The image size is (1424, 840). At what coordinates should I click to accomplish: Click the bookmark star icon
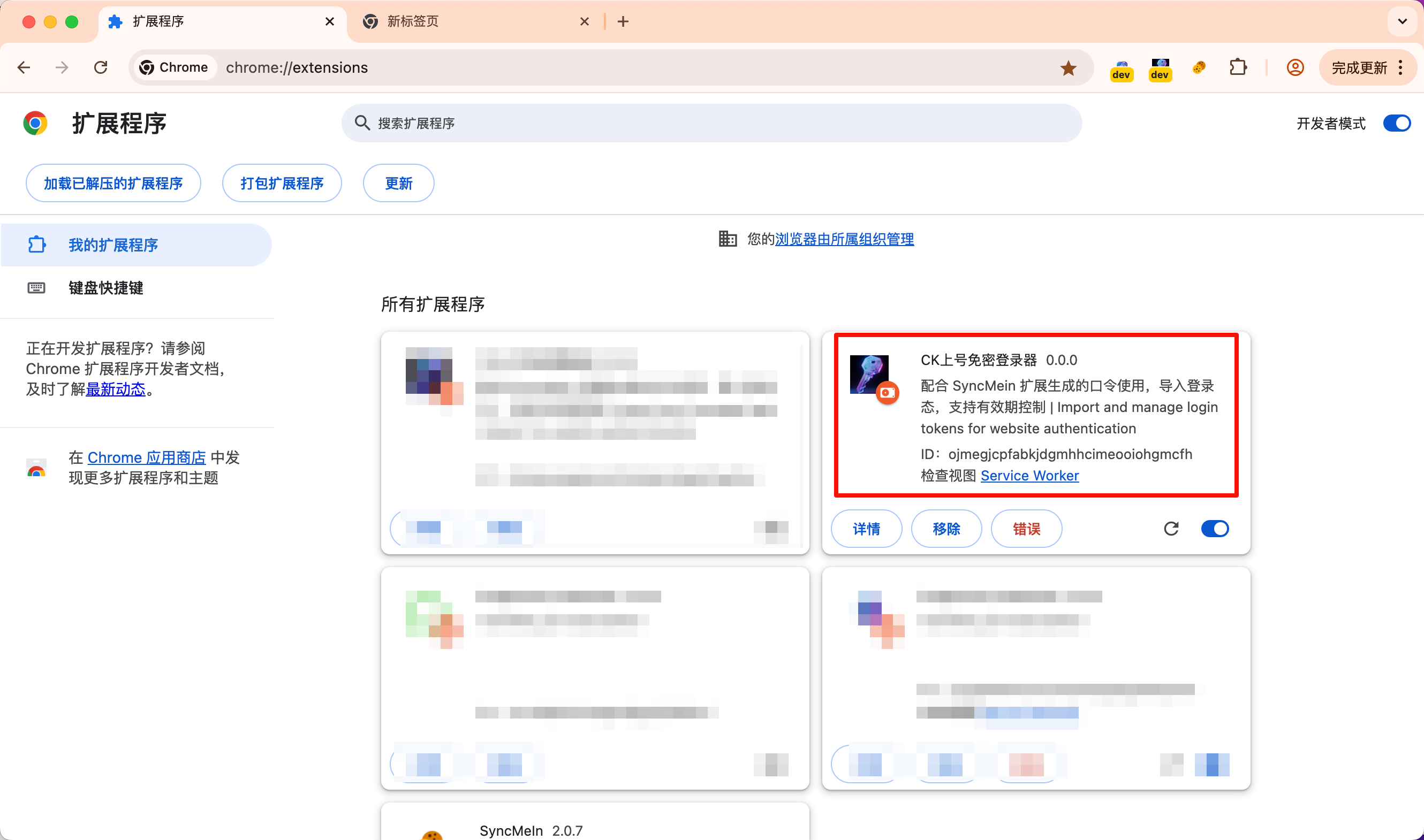pyautogui.click(x=1068, y=68)
